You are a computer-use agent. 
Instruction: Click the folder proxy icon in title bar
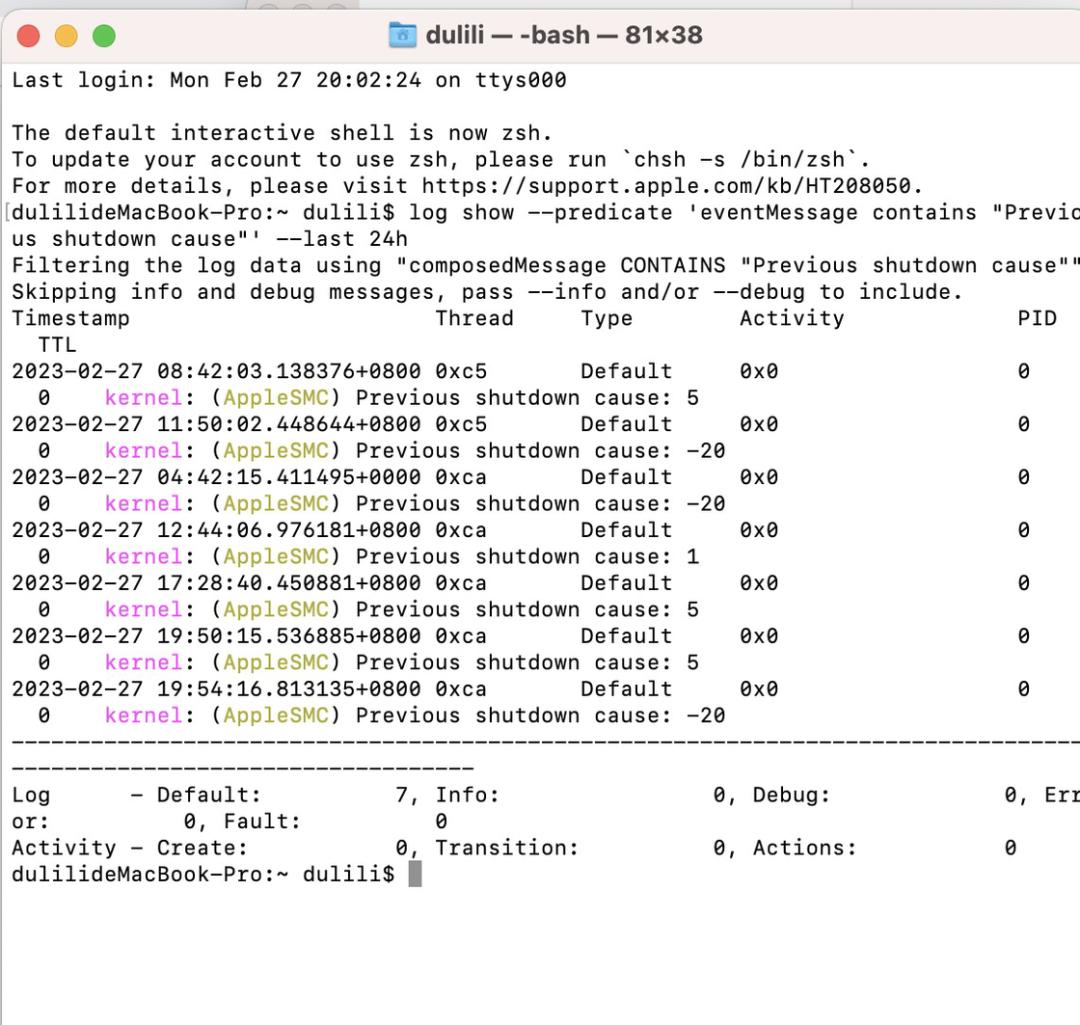tap(402, 36)
